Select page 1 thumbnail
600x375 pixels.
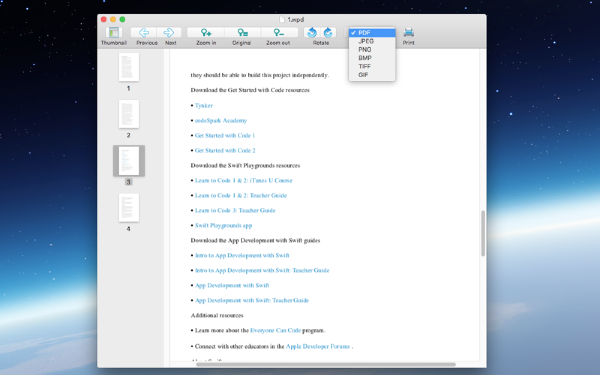[129, 67]
